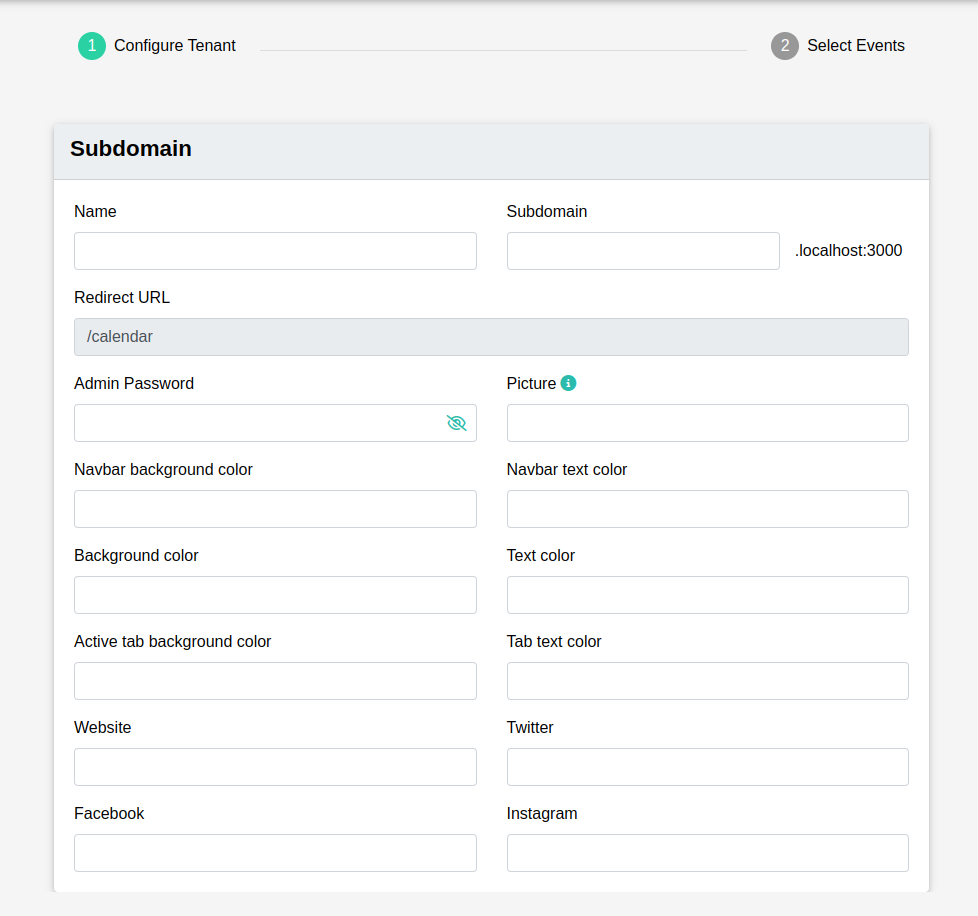Click the Navbar background color field
The width and height of the screenshot is (978, 916).
(275, 509)
